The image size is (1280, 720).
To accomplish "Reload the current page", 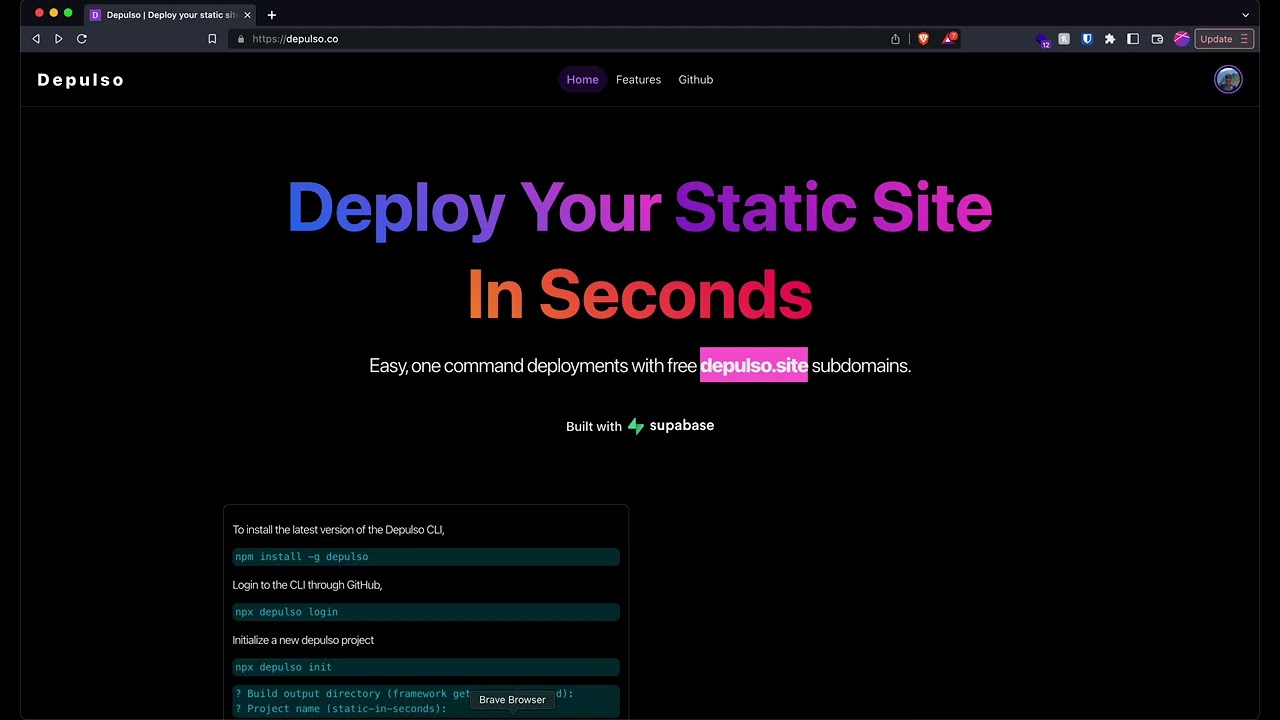I will [x=82, y=39].
